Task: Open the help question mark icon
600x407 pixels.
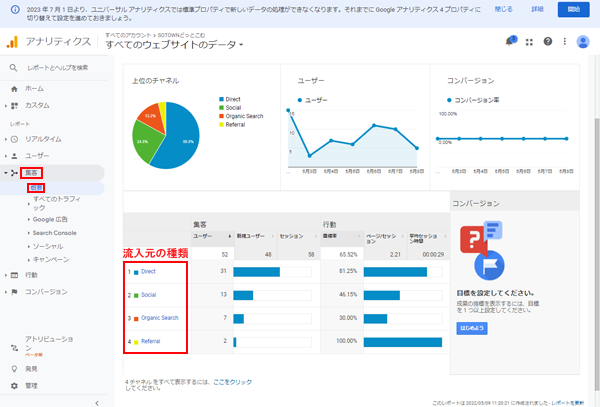Action: click(x=548, y=41)
